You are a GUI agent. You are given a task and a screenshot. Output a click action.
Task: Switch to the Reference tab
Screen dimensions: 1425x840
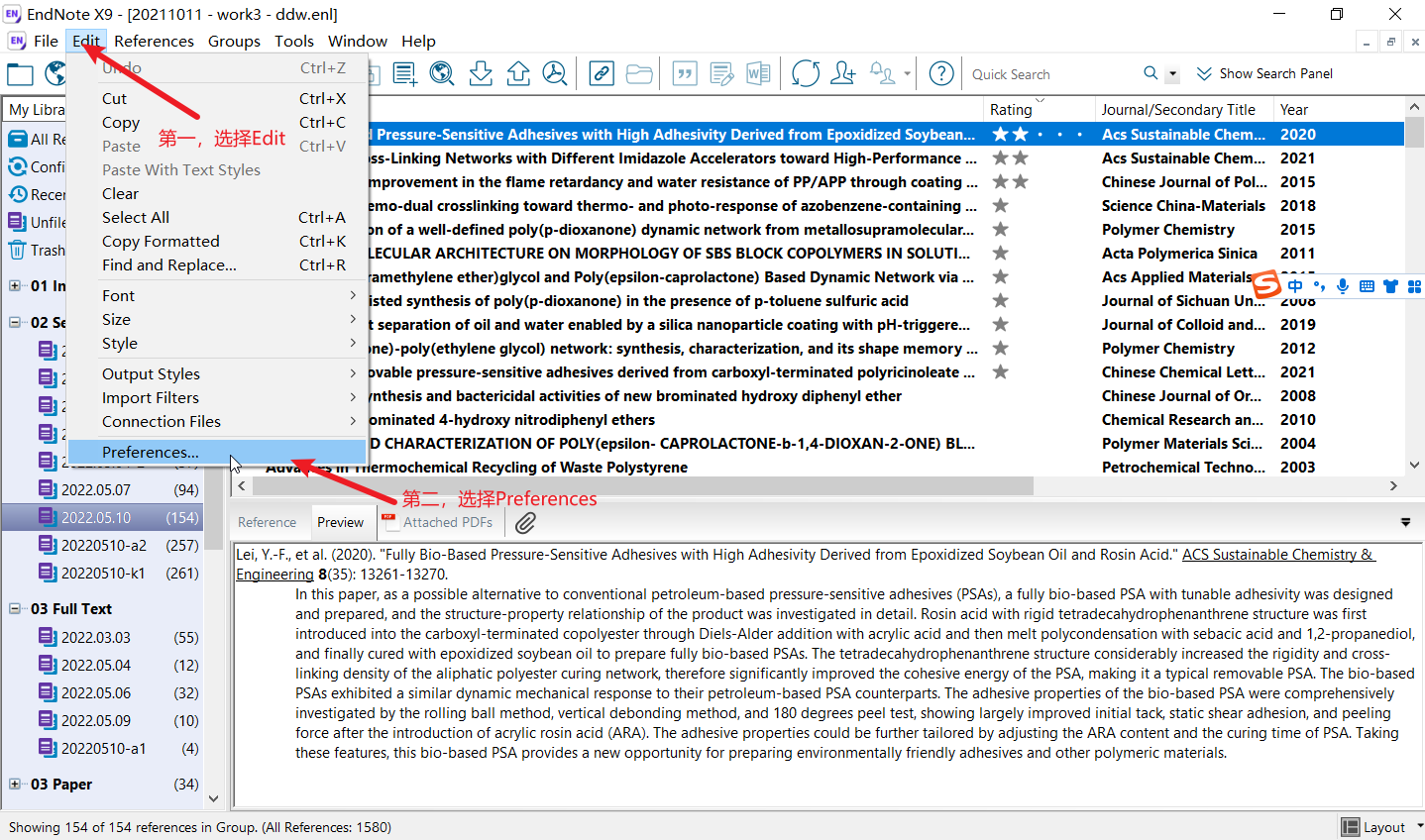tap(267, 522)
